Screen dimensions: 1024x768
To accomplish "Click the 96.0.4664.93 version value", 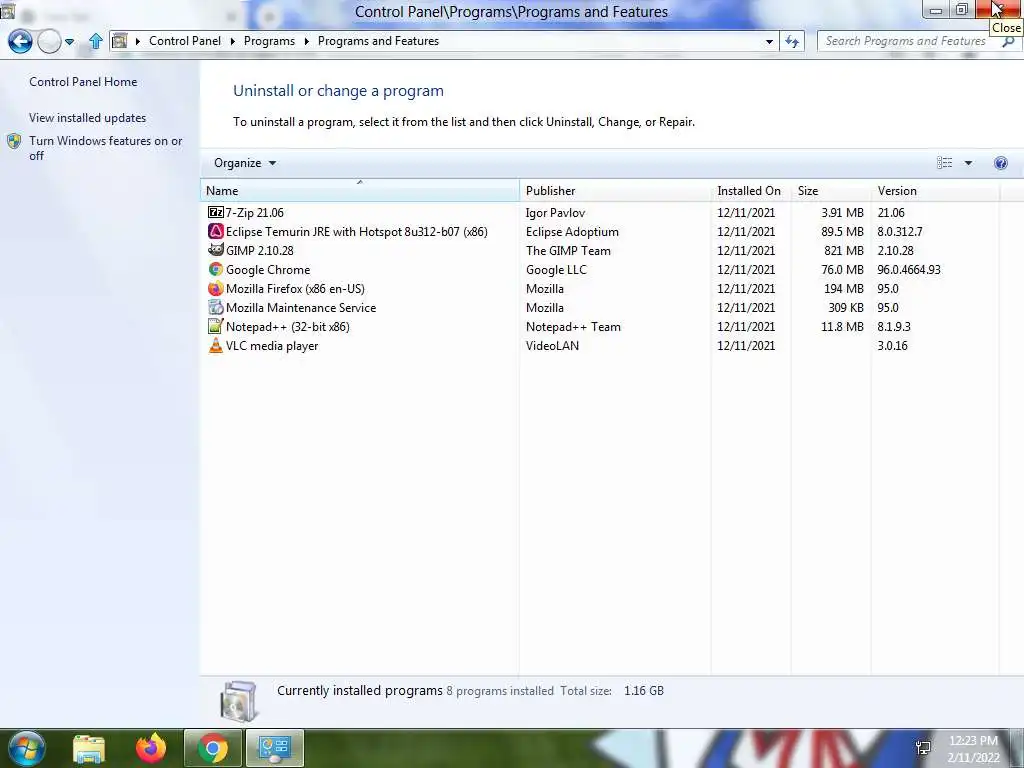I will click(908, 269).
